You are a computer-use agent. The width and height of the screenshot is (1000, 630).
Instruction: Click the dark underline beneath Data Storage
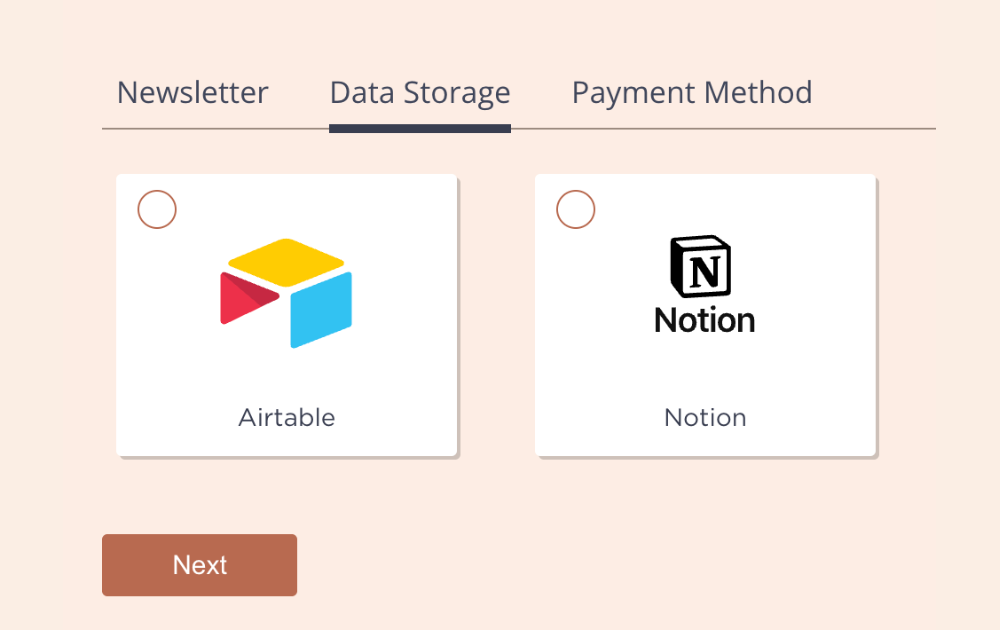pos(420,129)
